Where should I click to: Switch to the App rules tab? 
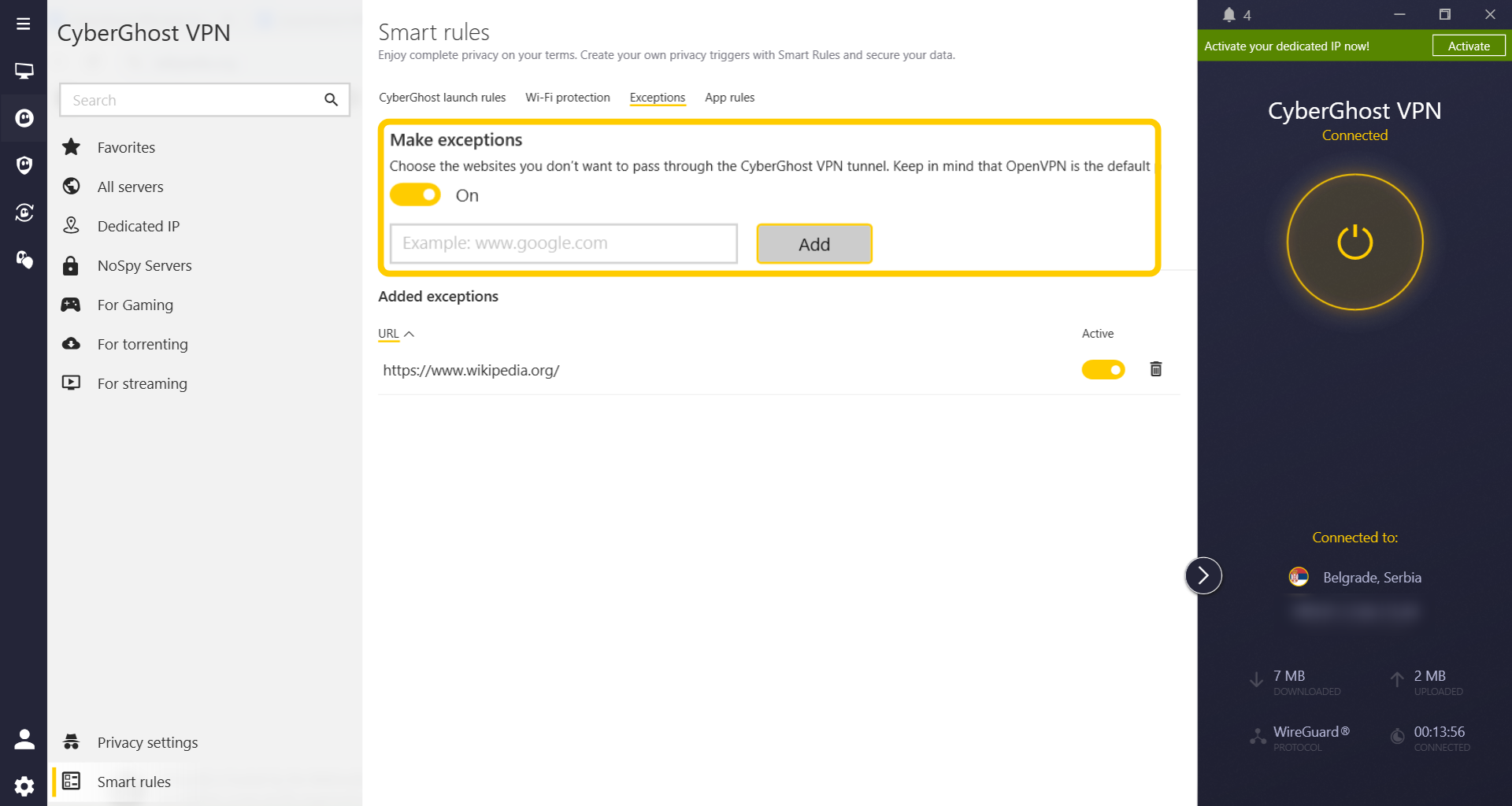click(x=729, y=98)
